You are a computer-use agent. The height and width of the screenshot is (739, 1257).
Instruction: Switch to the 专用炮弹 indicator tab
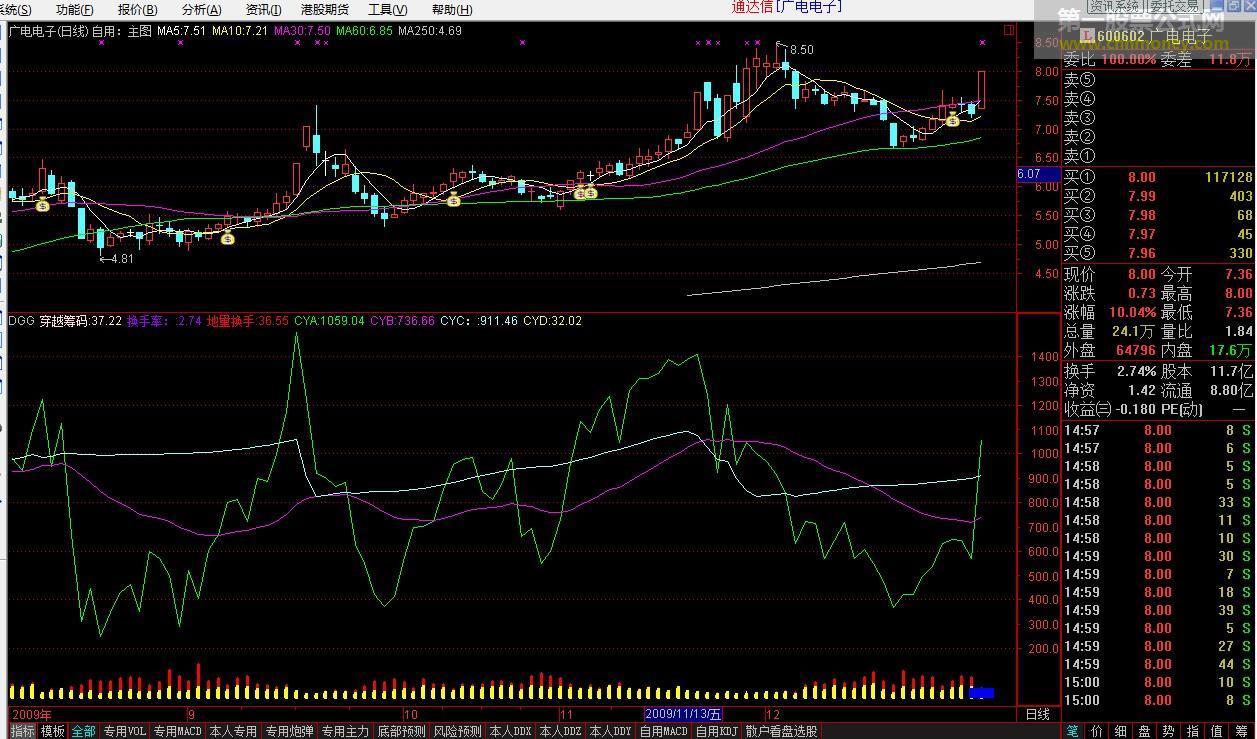[x=289, y=731]
